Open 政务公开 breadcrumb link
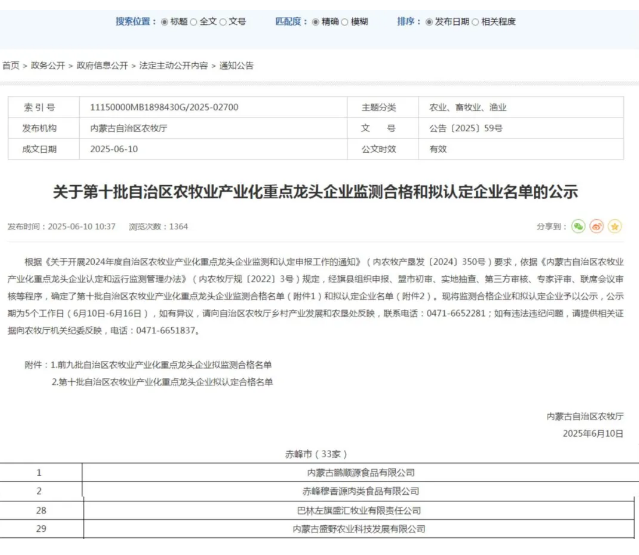This screenshot has width=639, height=555. click(x=48, y=66)
